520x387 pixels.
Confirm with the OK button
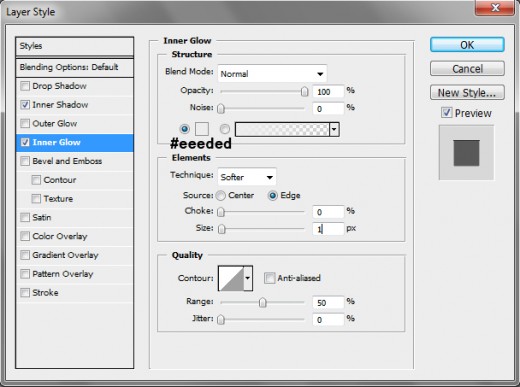coord(467,45)
